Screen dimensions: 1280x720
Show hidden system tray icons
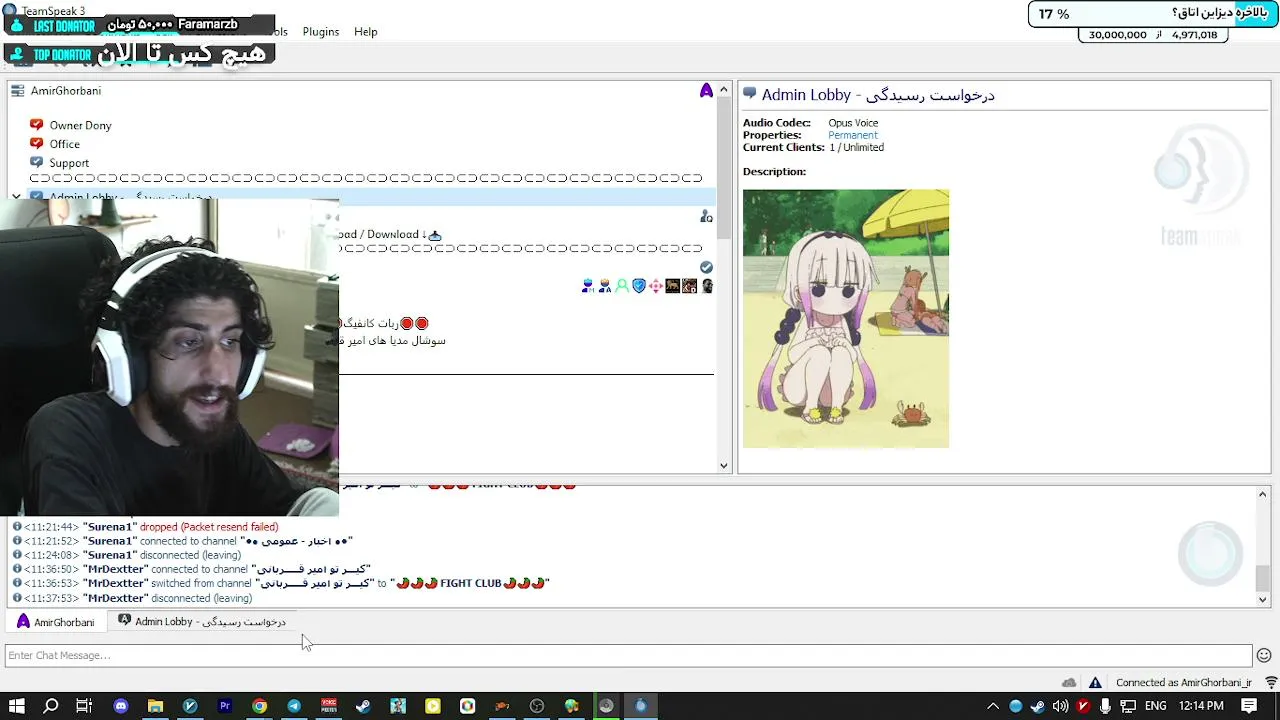tap(993, 706)
